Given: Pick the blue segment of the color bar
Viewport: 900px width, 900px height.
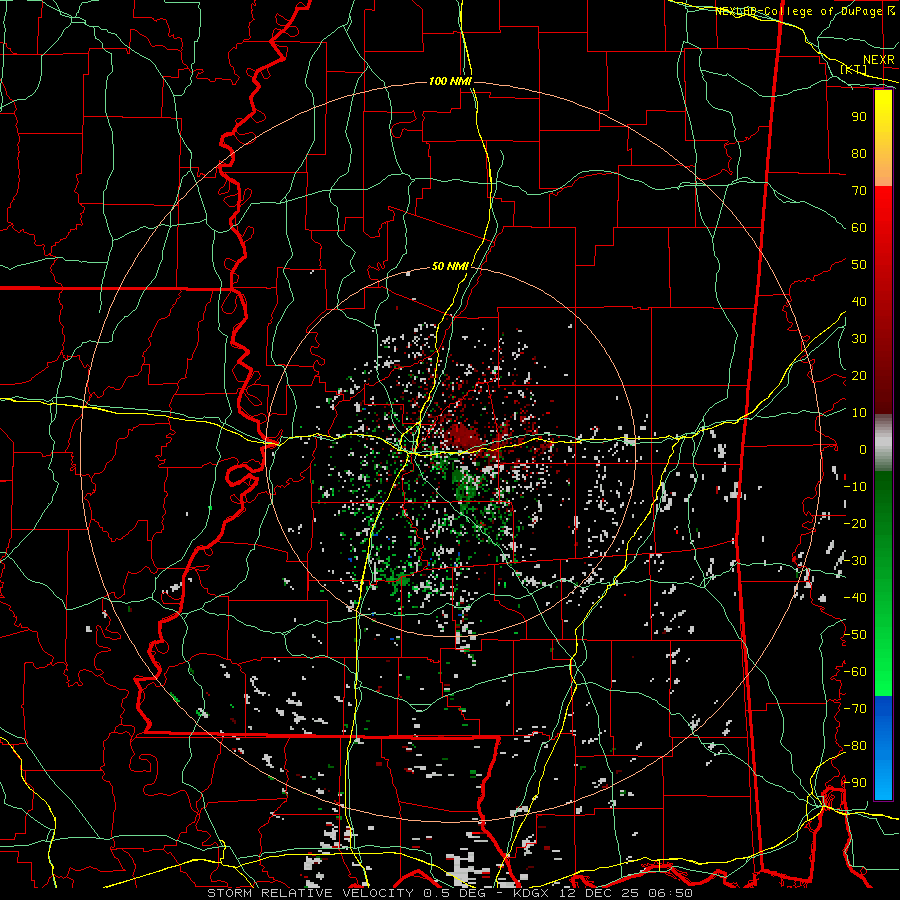Looking at the screenshot, I should pyautogui.click(x=883, y=748).
